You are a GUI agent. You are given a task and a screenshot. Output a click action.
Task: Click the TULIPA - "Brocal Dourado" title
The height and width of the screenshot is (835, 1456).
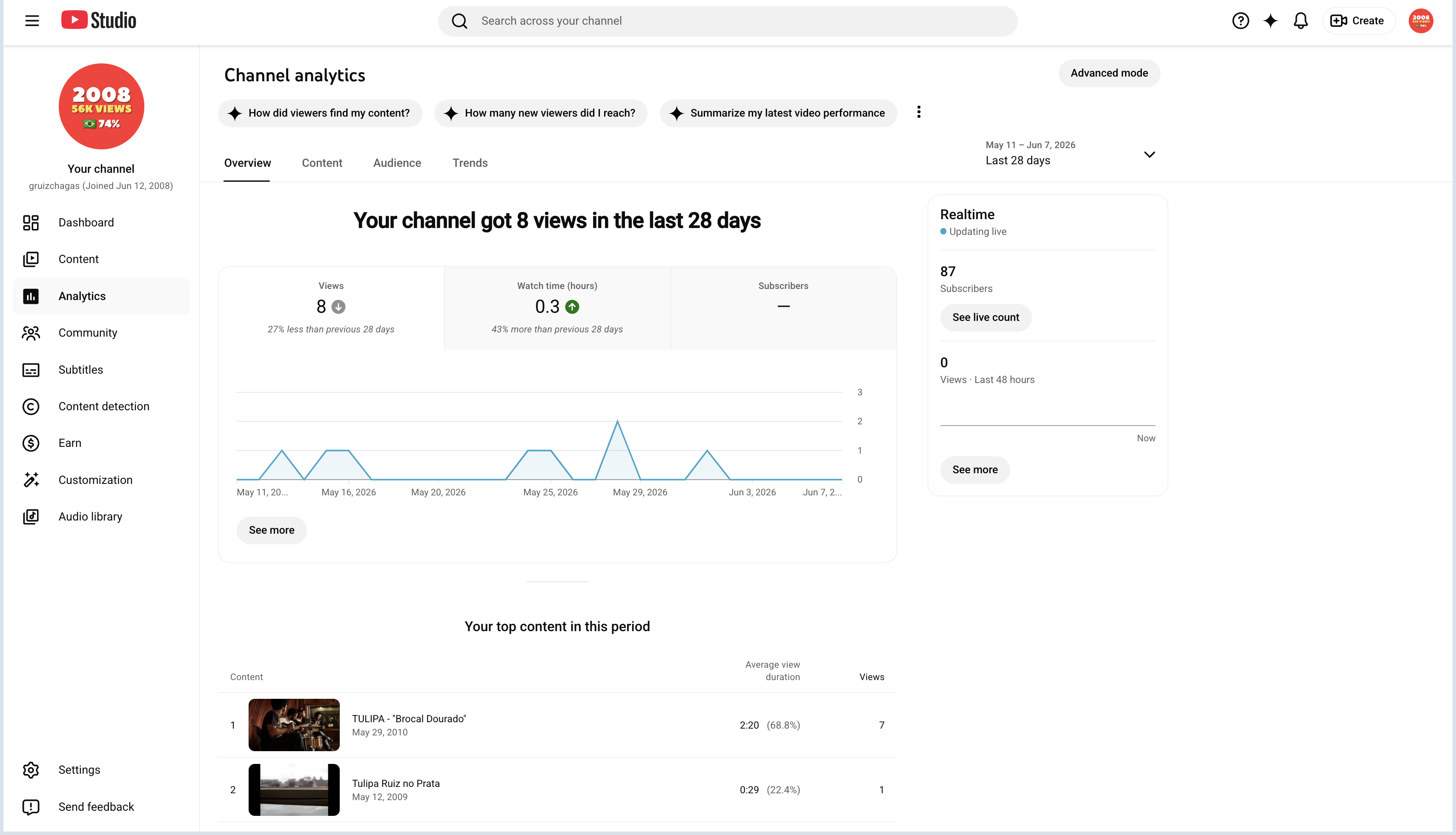[409, 718]
